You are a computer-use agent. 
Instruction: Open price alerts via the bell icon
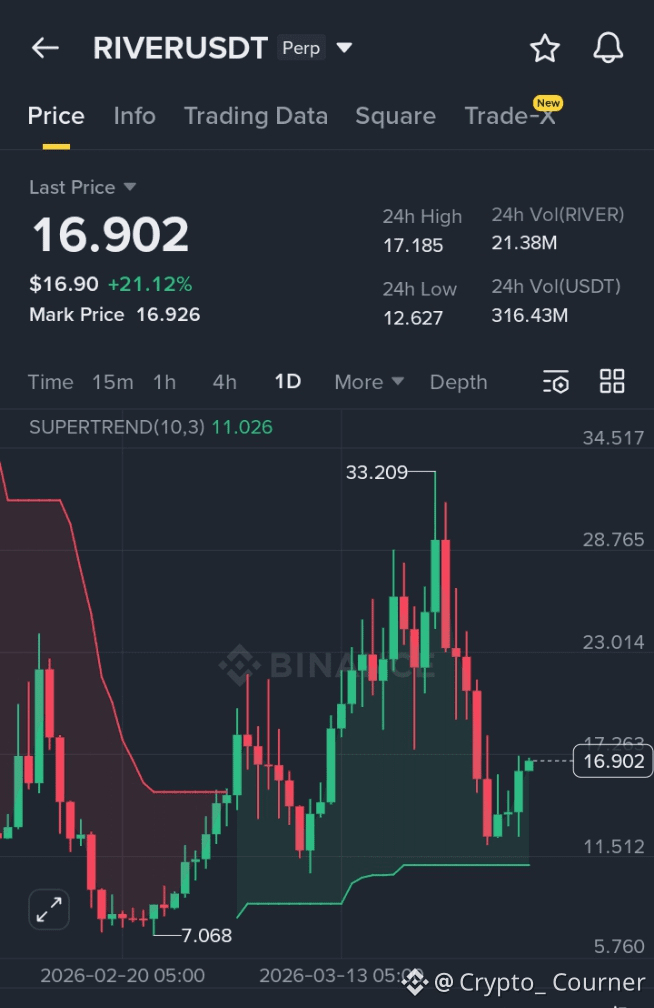click(608, 48)
